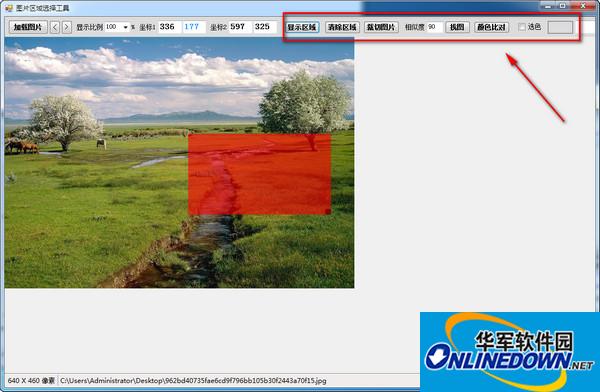The height and width of the screenshot is (392, 600).
Task: Close the window
Action: pyautogui.click(x=583, y=6)
